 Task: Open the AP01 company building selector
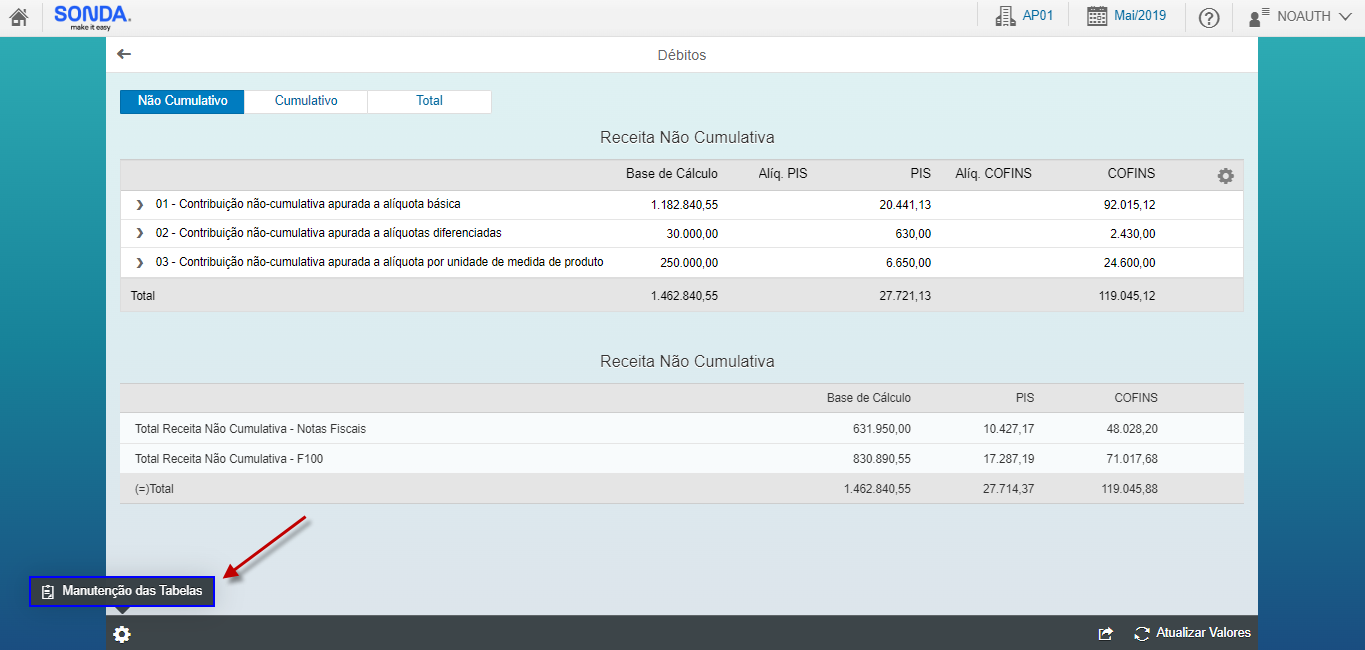coord(1024,16)
